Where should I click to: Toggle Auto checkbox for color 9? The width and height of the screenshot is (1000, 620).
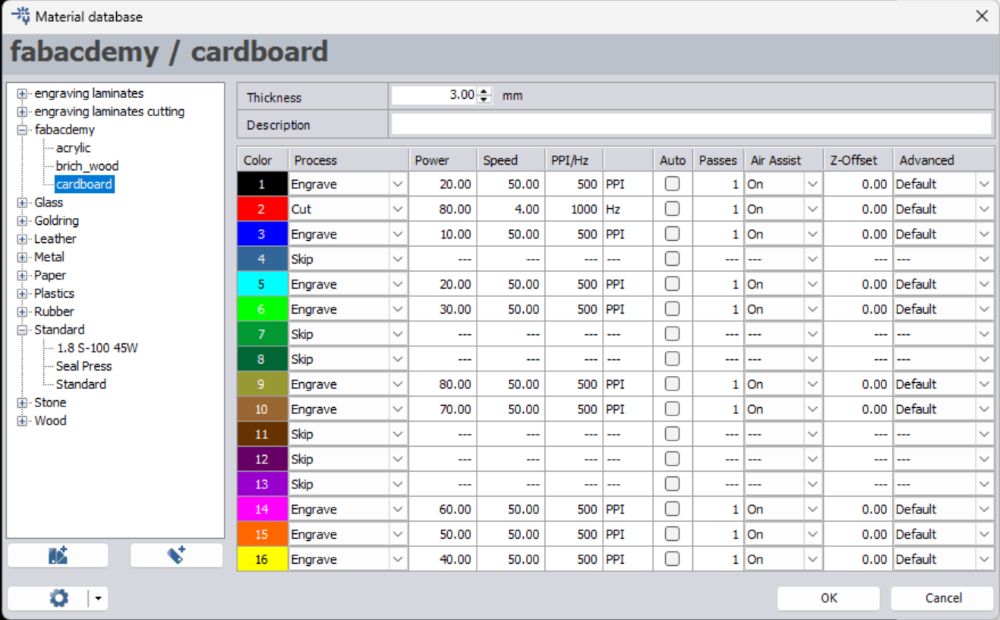pyautogui.click(x=672, y=384)
